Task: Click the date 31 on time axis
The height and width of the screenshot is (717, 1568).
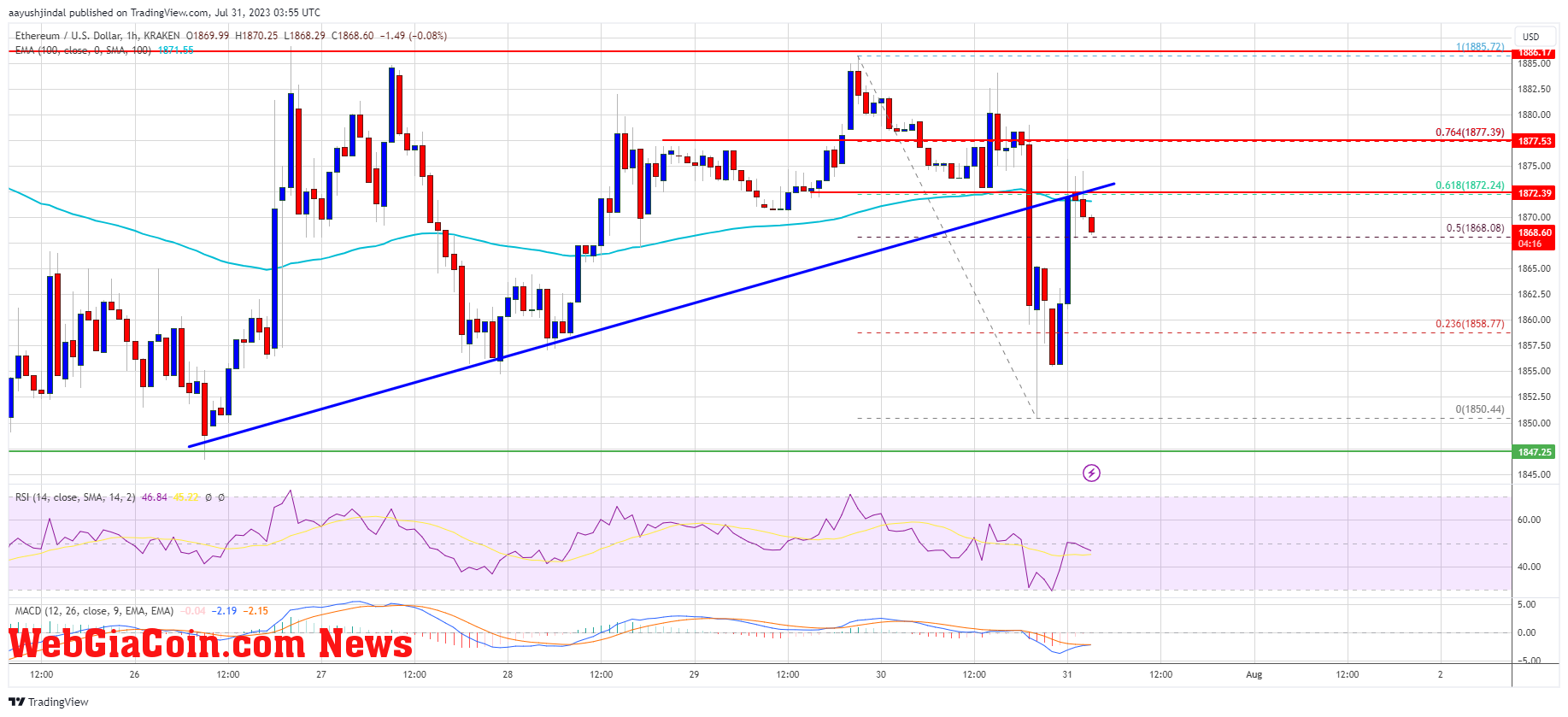Action: point(1067,674)
